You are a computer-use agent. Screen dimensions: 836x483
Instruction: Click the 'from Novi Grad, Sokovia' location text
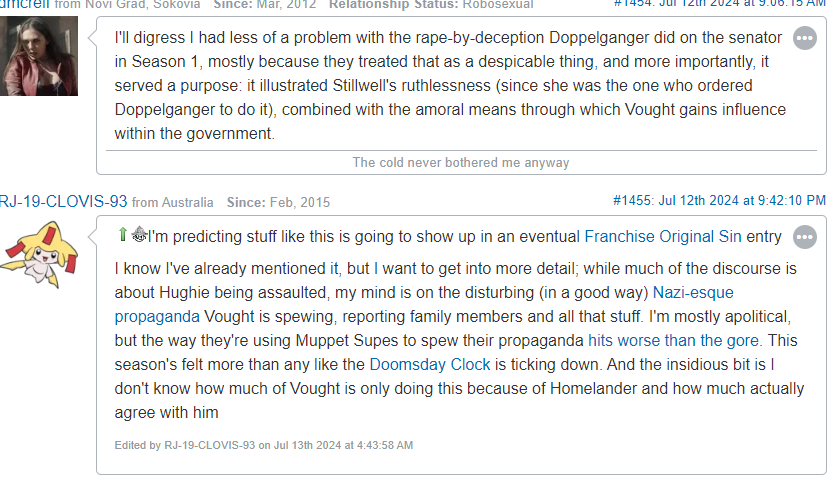(x=127, y=4)
